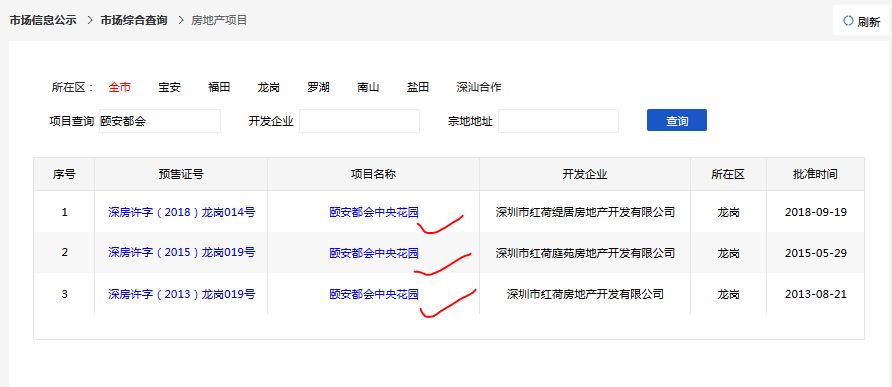Click 序号 1 cell in the 2018 permit row
Viewport: 892px width, 387px height.
[64, 212]
